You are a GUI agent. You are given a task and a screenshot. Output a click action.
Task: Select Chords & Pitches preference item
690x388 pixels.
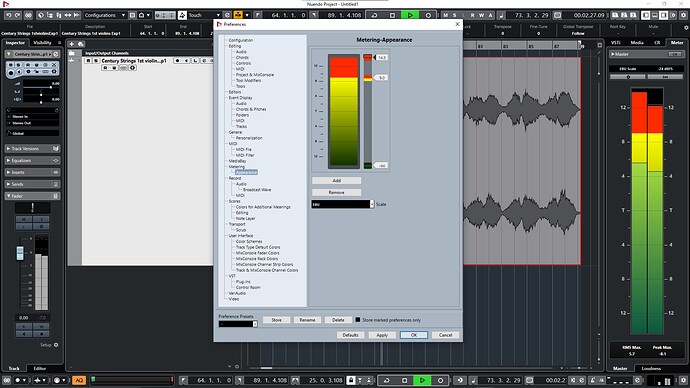tap(251, 109)
